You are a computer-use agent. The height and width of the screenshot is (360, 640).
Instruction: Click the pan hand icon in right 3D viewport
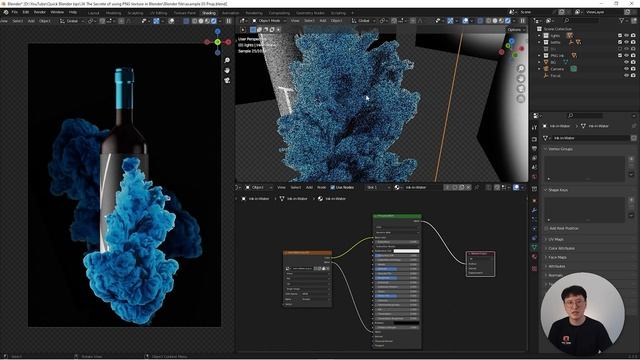521,78
